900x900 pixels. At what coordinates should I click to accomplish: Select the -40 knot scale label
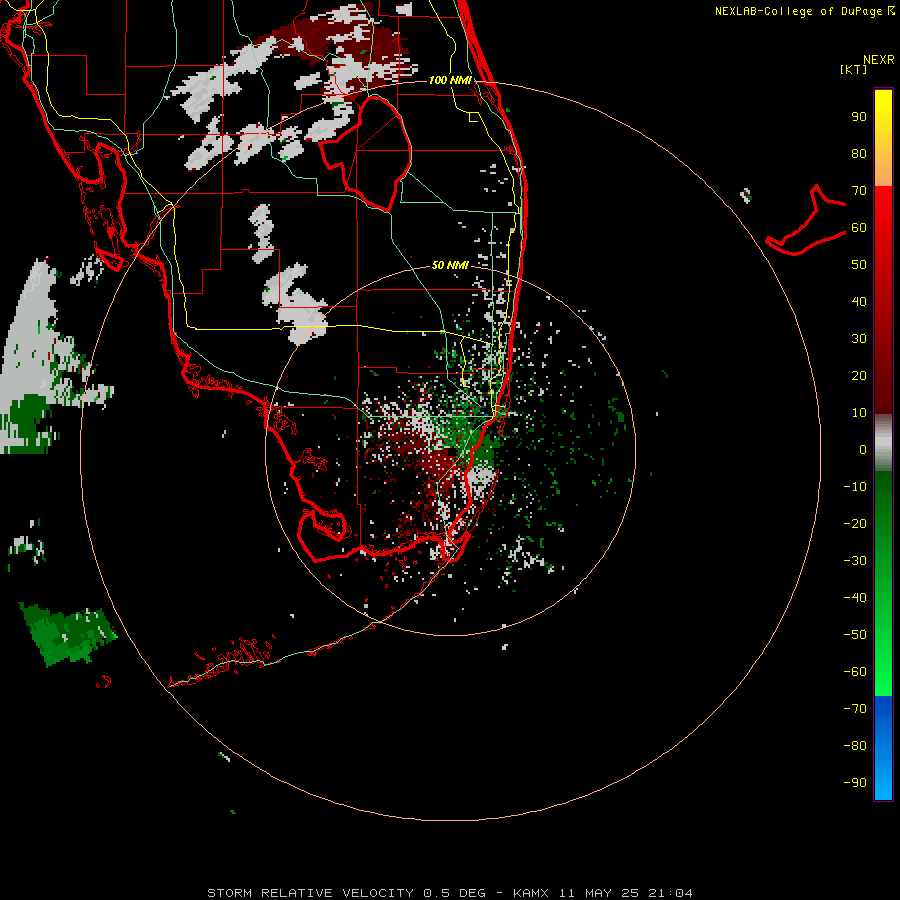click(855, 598)
